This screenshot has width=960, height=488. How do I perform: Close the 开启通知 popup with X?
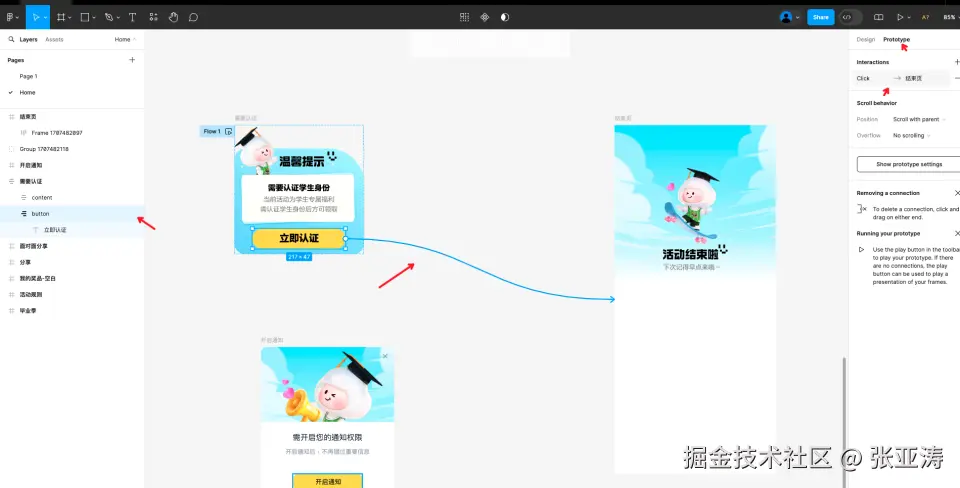click(384, 356)
